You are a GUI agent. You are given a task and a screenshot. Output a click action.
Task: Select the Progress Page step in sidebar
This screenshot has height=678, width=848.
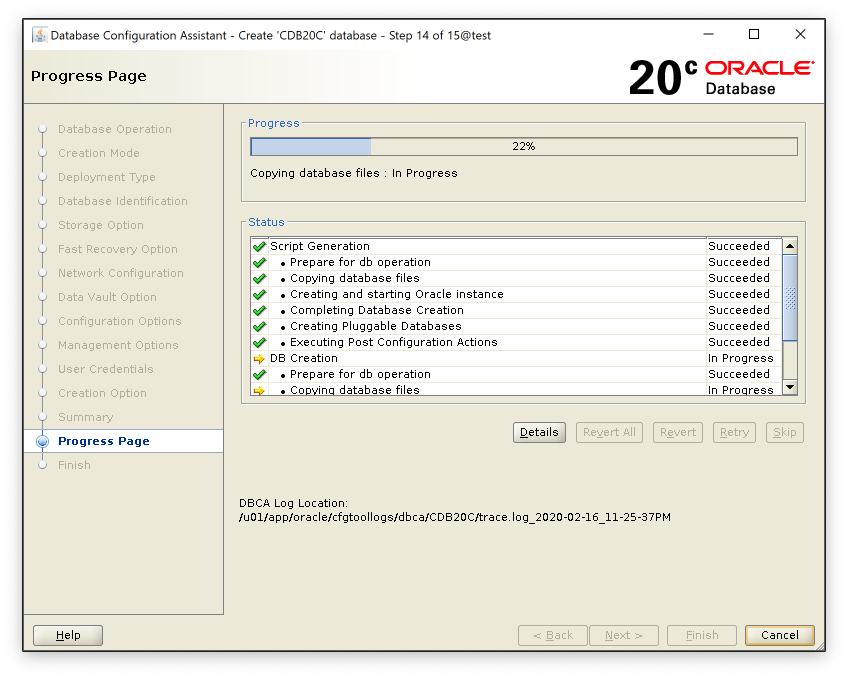pyautogui.click(x=104, y=441)
